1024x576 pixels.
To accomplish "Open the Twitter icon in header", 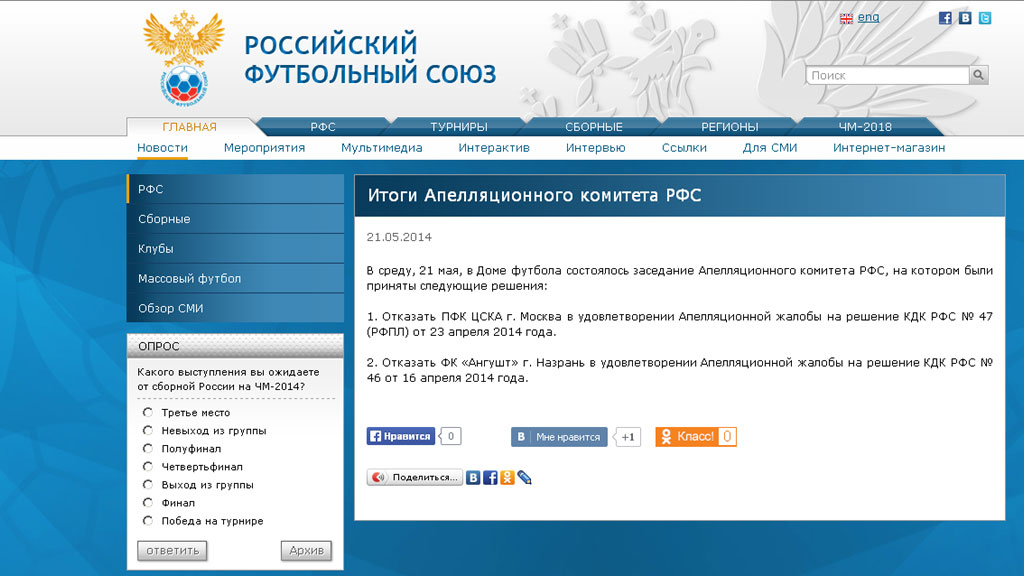I will pyautogui.click(x=985, y=18).
